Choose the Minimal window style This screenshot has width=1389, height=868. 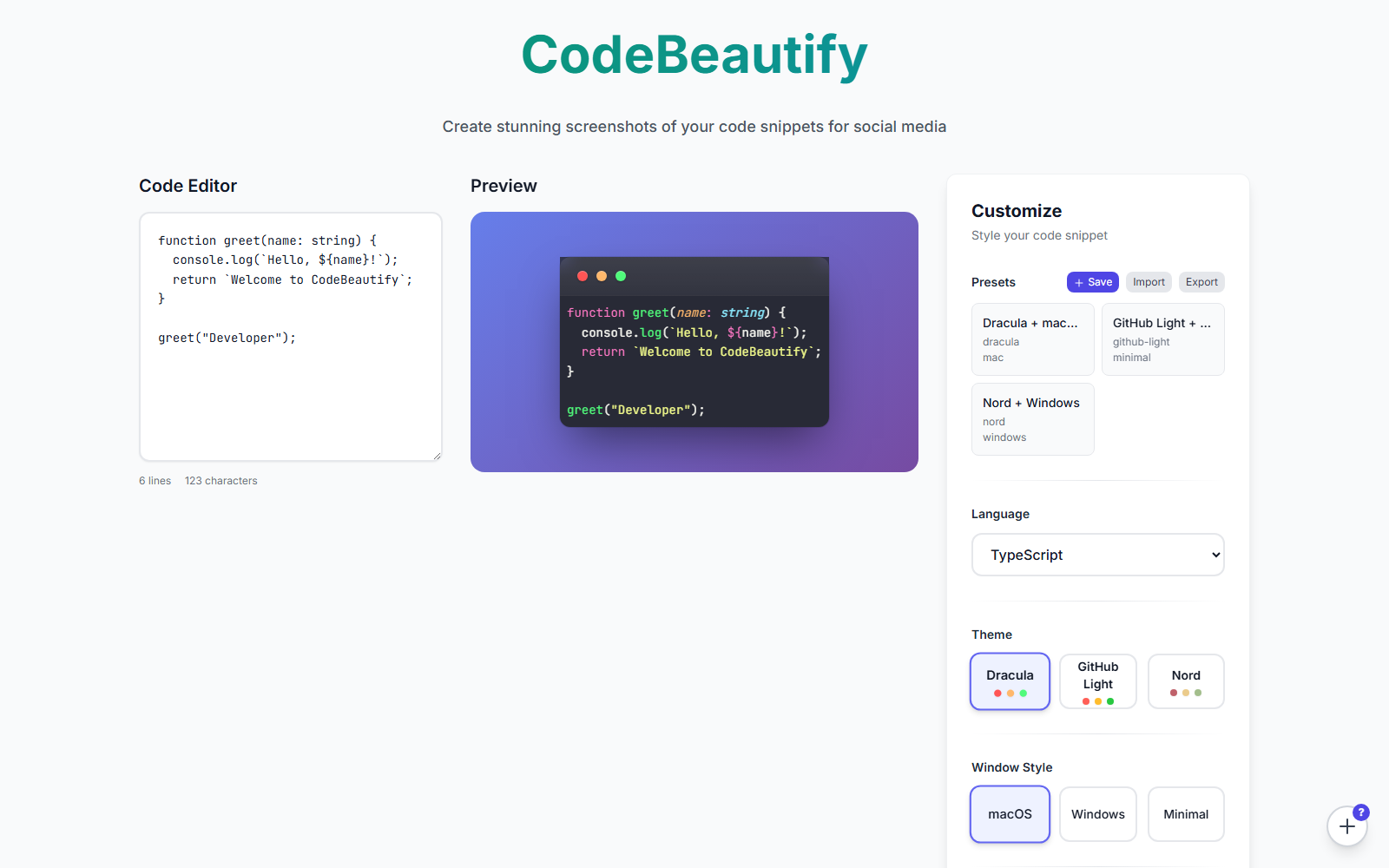(1186, 814)
